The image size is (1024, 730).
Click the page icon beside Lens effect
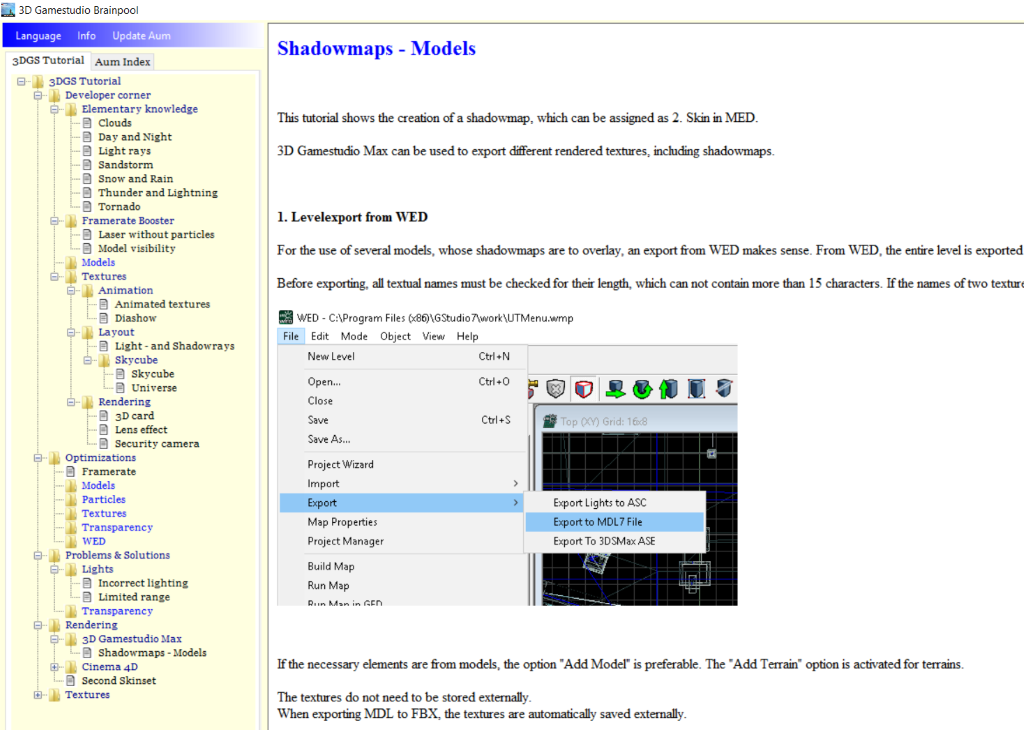[x=103, y=430]
